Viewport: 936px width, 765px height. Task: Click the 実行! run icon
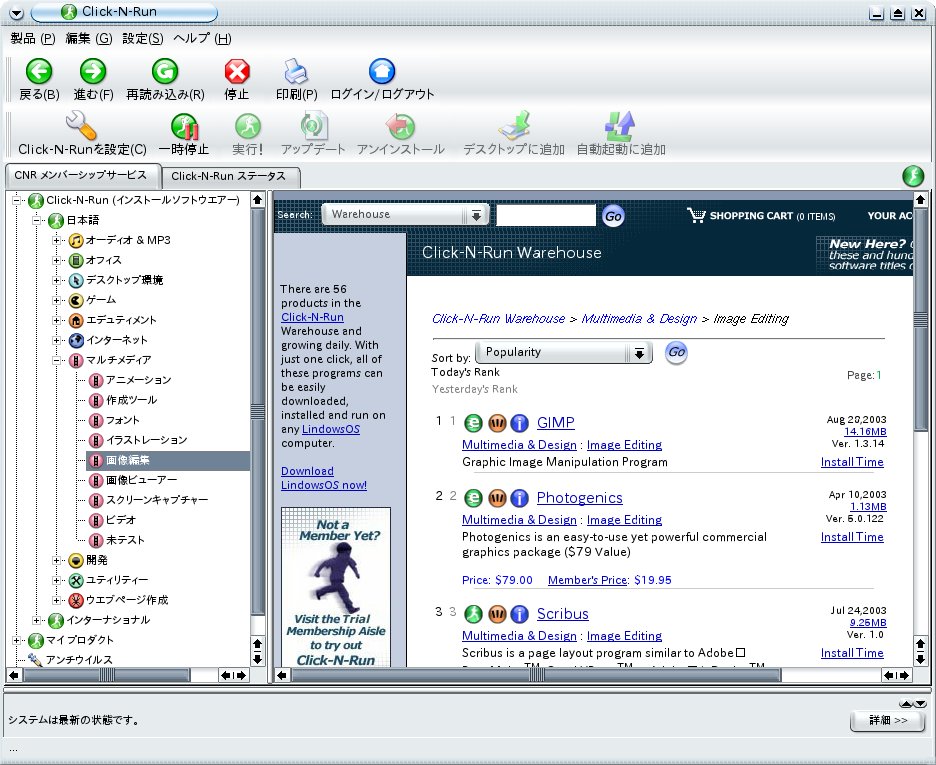point(248,126)
